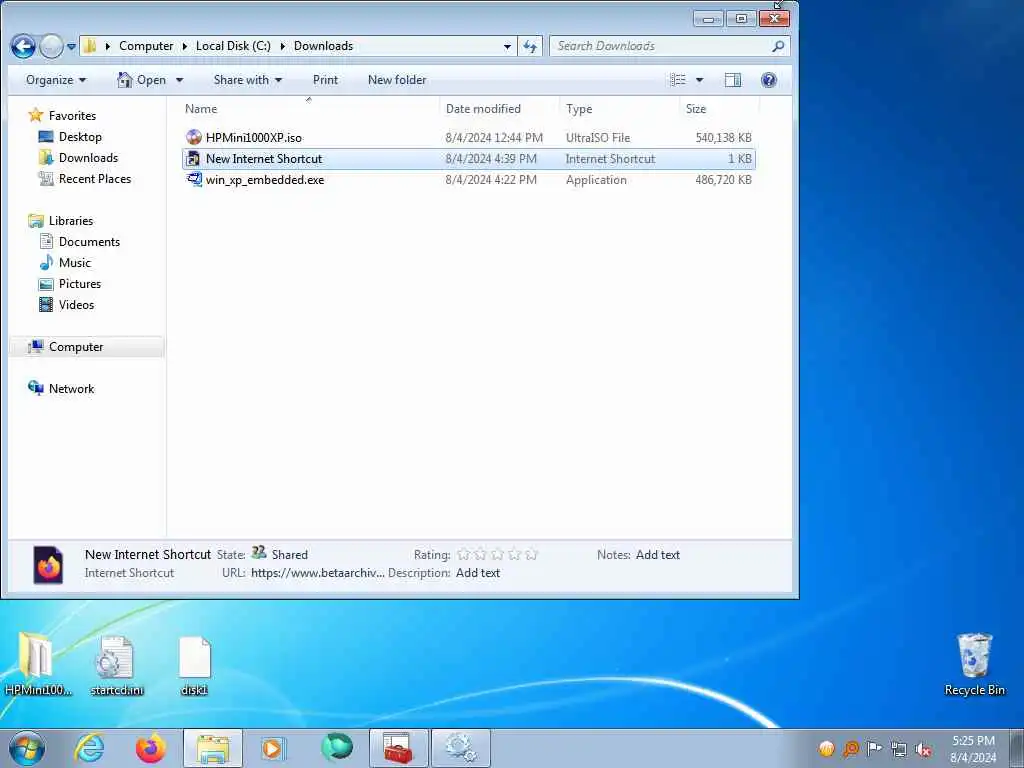Screen dimensions: 1024x768
Task: Select the disk1 file on desktop
Action: (x=194, y=665)
